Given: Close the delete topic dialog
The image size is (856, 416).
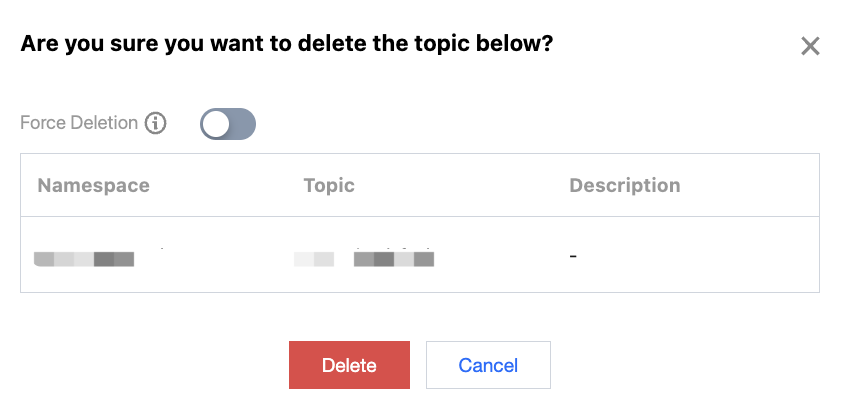Looking at the screenshot, I should [810, 46].
